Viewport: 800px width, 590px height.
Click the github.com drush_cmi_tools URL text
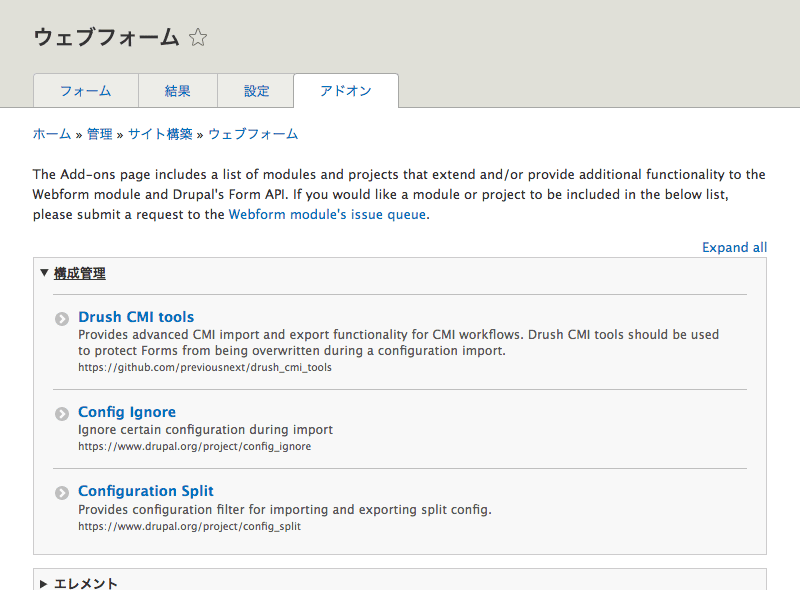coord(205,367)
